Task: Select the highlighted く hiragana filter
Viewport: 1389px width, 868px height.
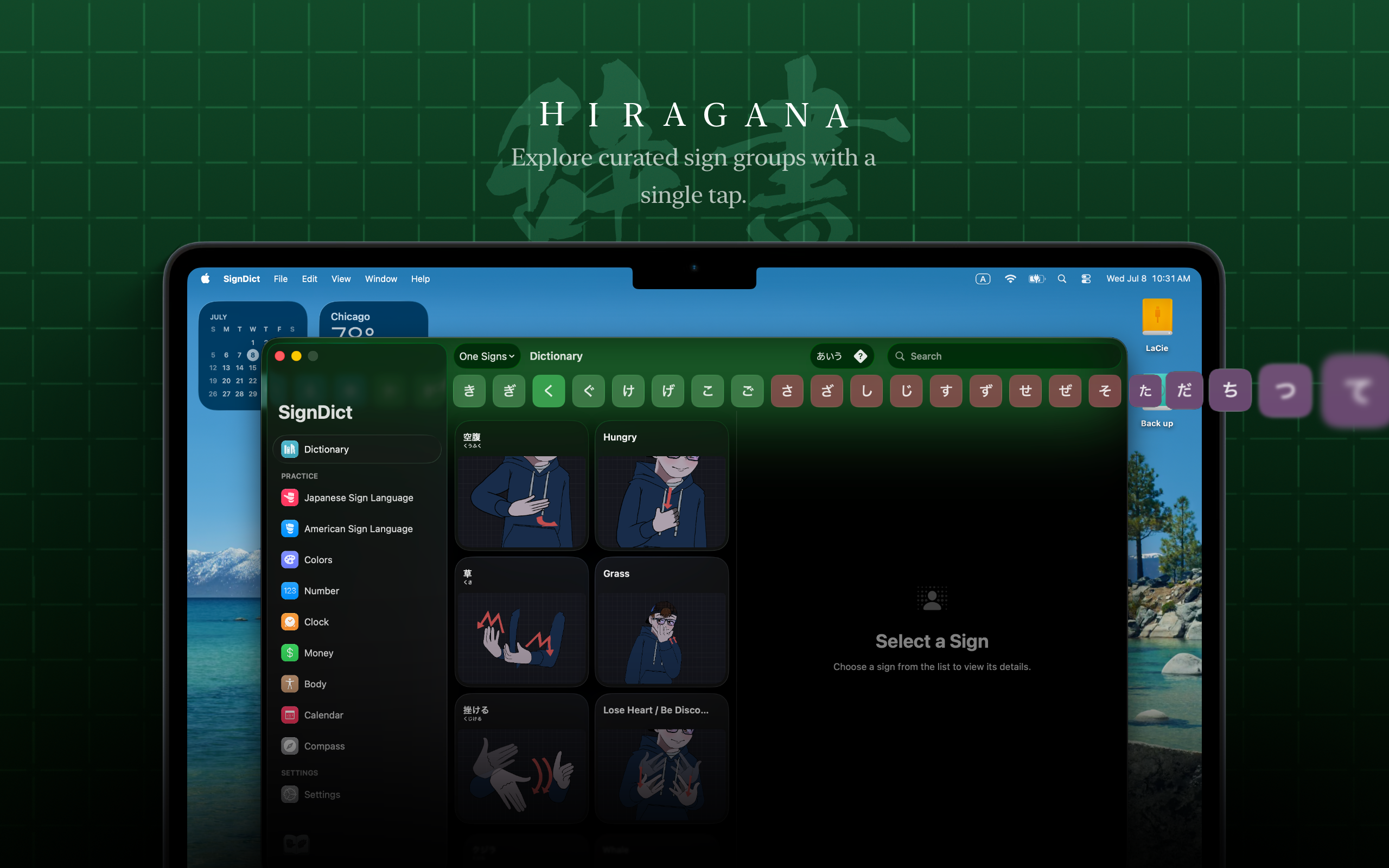Action: pyautogui.click(x=549, y=391)
